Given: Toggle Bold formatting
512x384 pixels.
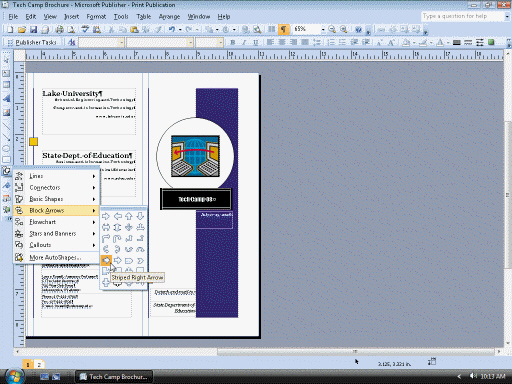Looking at the screenshot, I should pyautogui.click(x=233, y=42).
